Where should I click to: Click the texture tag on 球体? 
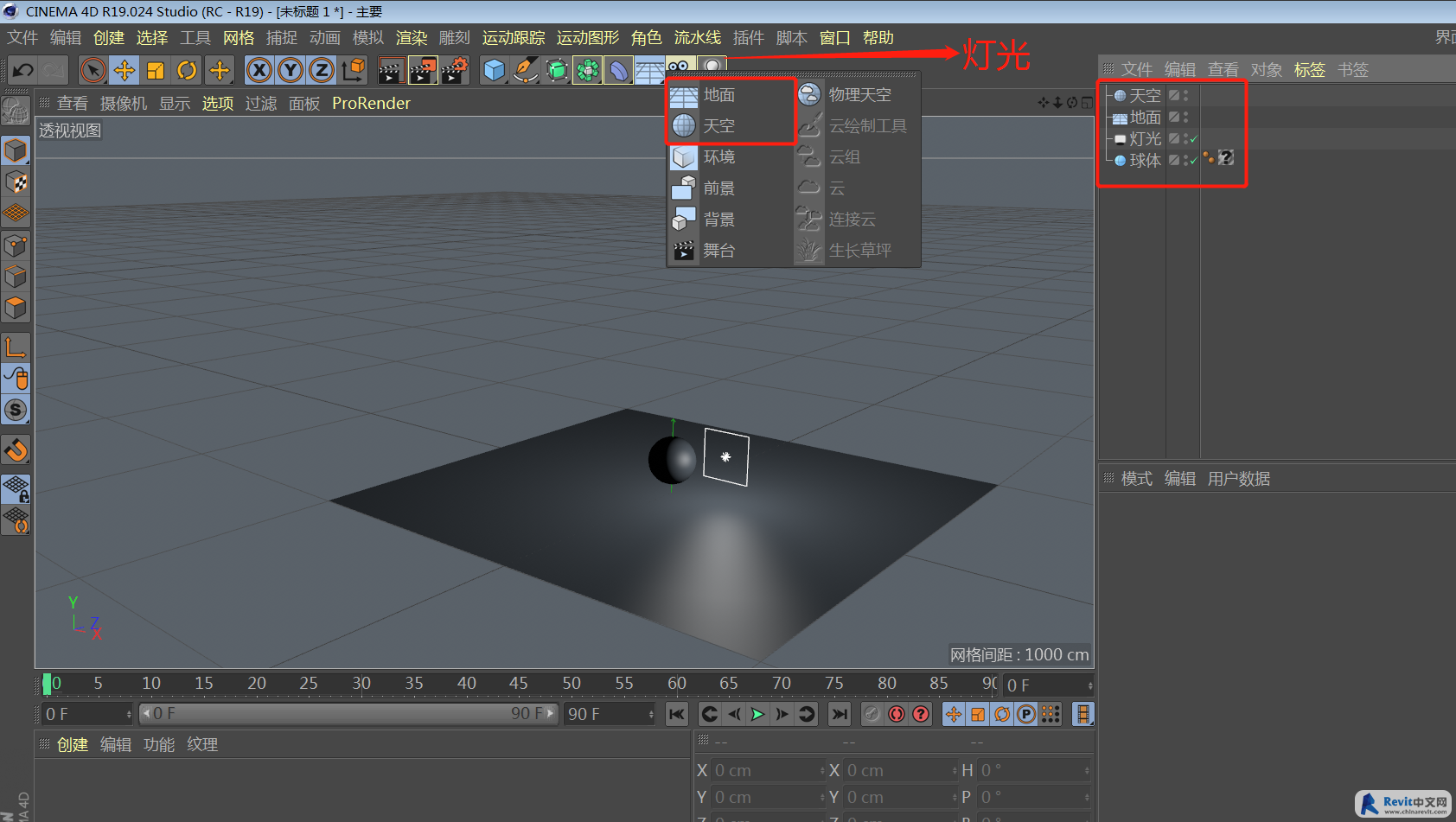[1226, 158]
